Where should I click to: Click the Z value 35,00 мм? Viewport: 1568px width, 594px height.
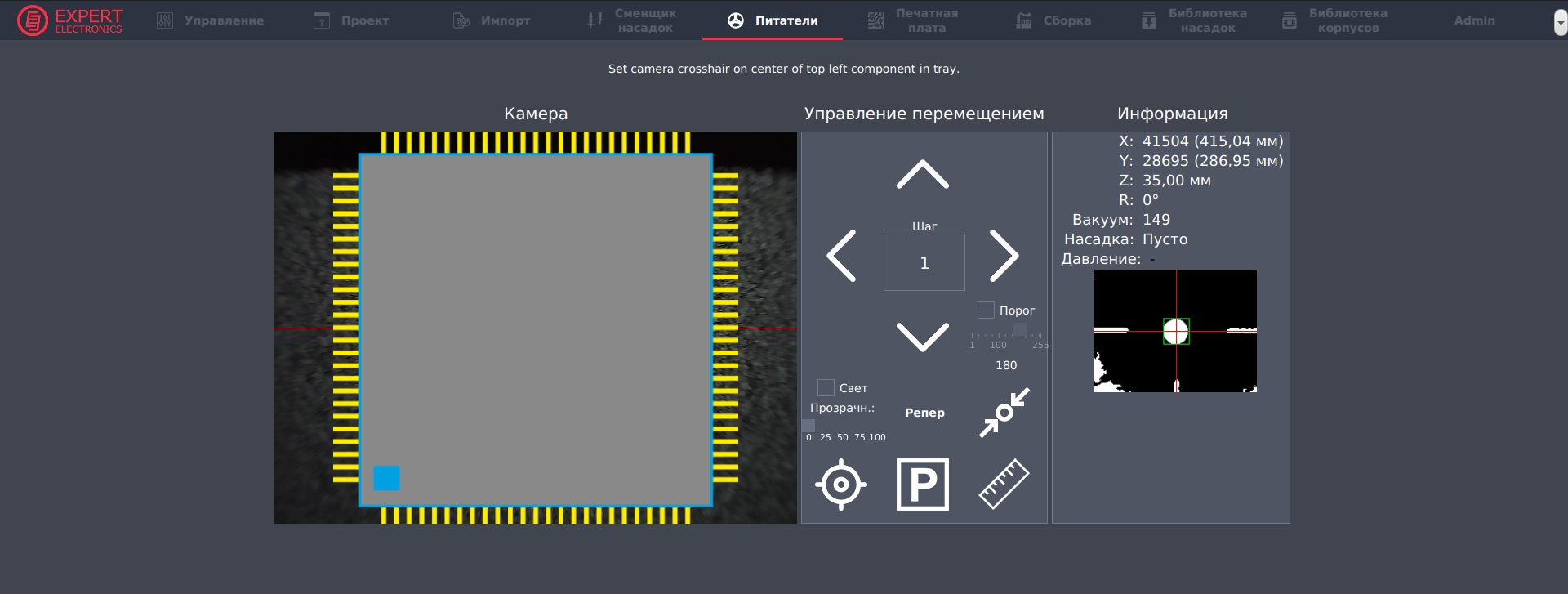tap(1177, 181)
